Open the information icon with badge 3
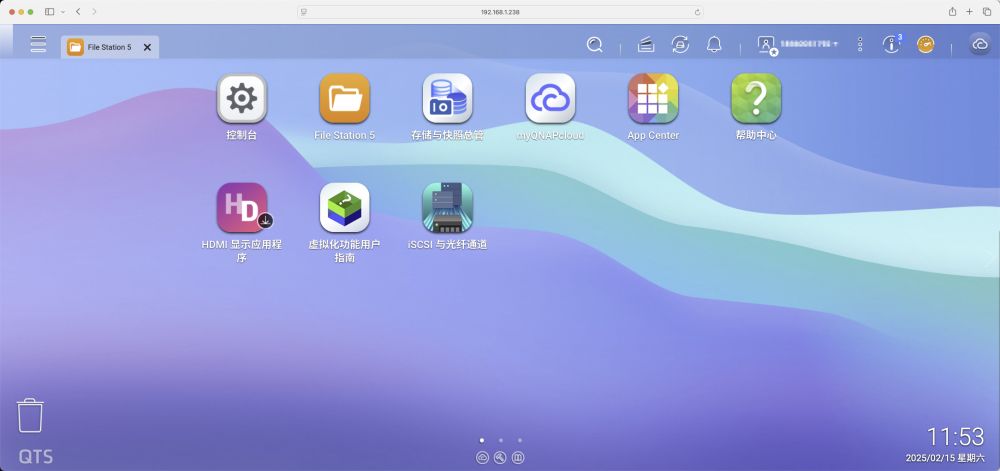The height and width of the screenshot is (471, 1000). (891, 44)
